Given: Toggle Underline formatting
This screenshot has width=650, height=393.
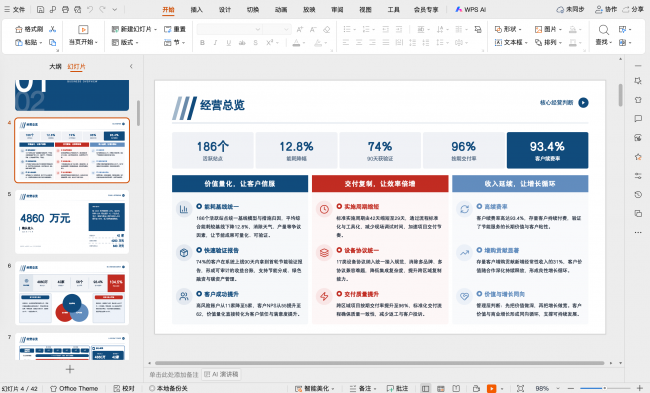Looking at the screenshot, I should click(x=228, y=43).
